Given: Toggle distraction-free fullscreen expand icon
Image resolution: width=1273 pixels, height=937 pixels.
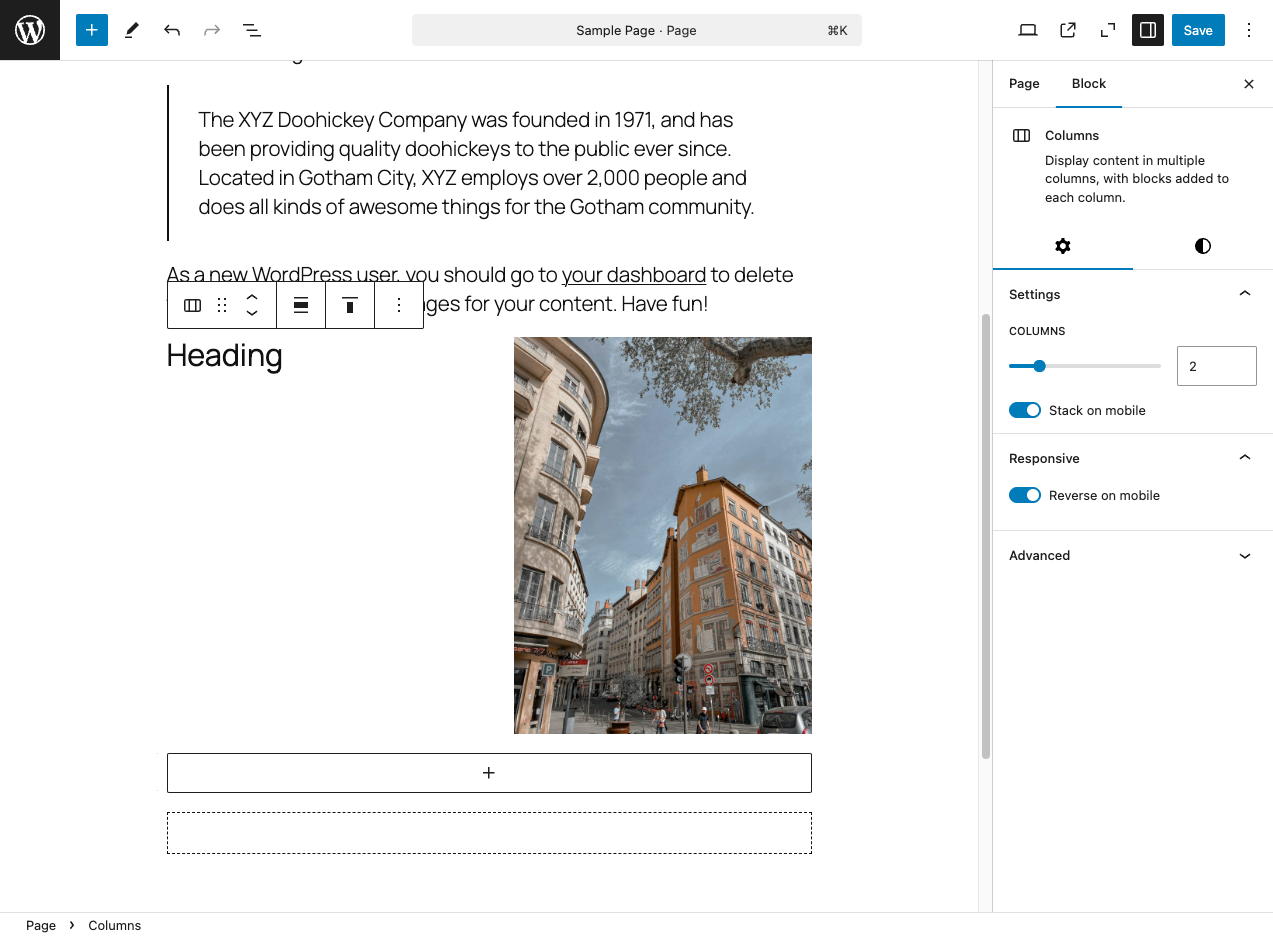Looking at the screenshot, I should coord(1108,30).
